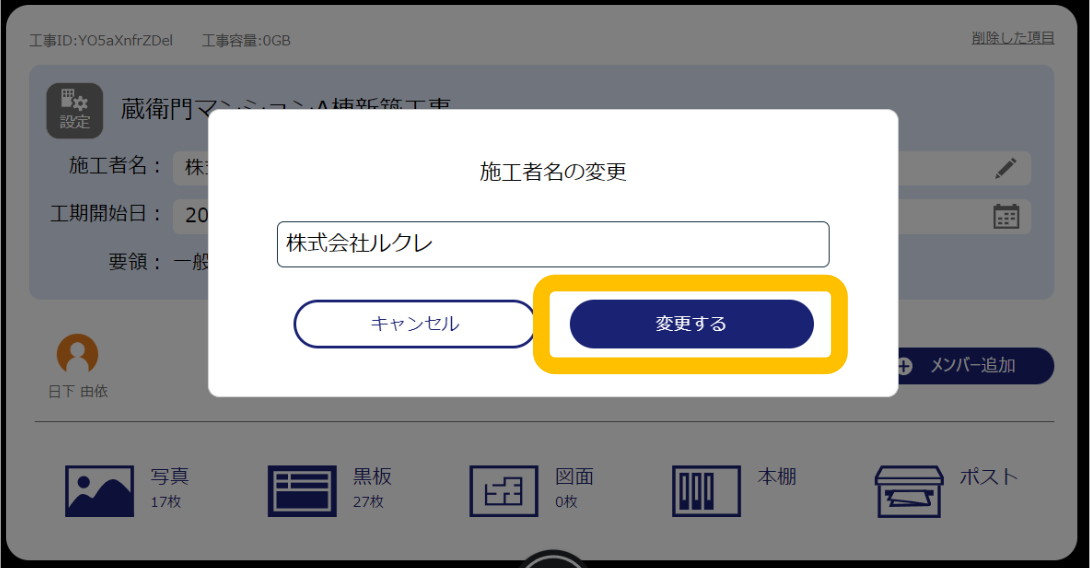
Task: Open the 本棚 bookshelf icon
Action: (706, 492)
